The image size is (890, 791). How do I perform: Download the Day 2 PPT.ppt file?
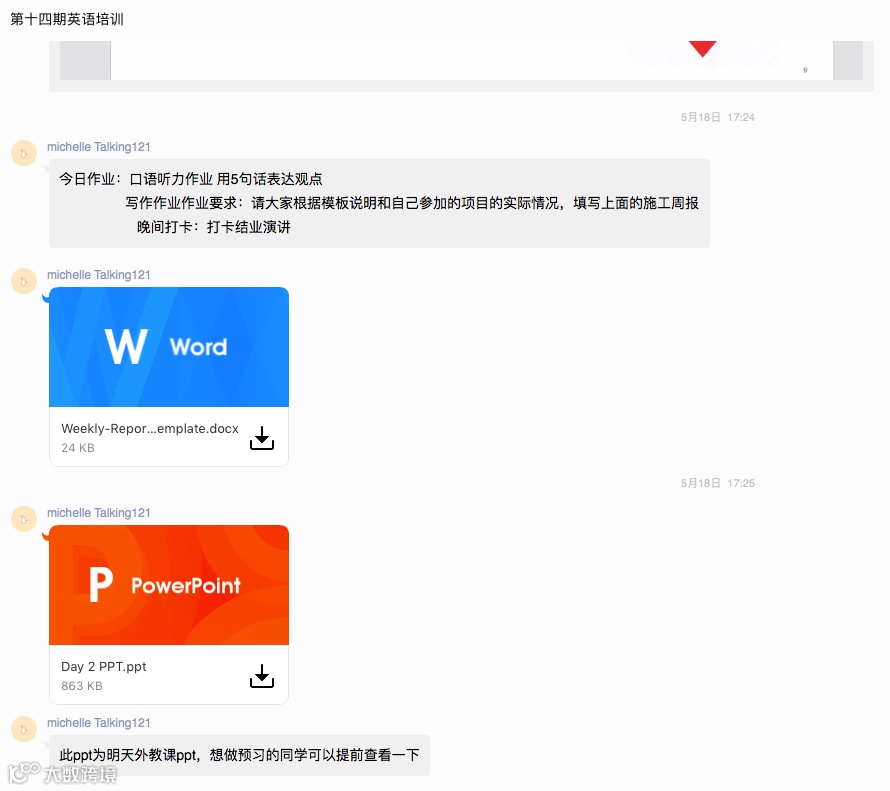click(262, 676)
